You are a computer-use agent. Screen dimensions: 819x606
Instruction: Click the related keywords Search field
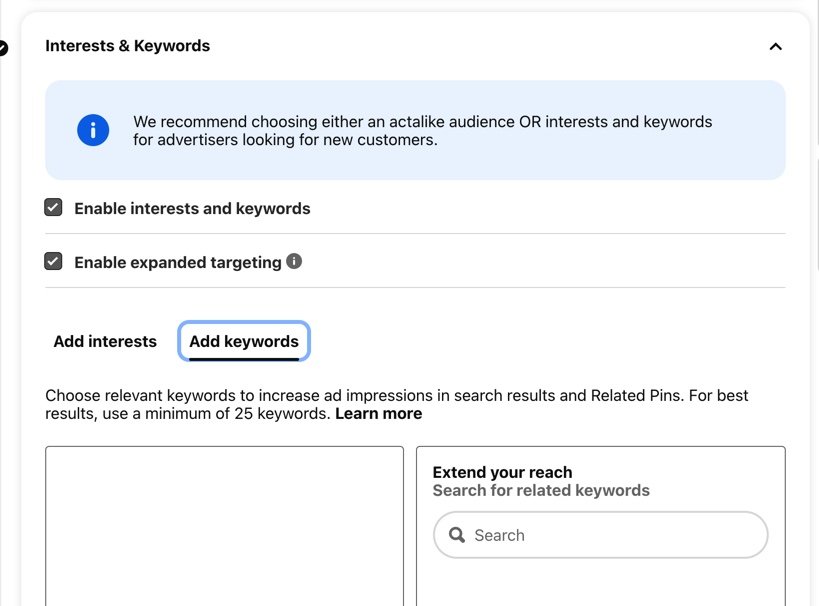(601, 535)
